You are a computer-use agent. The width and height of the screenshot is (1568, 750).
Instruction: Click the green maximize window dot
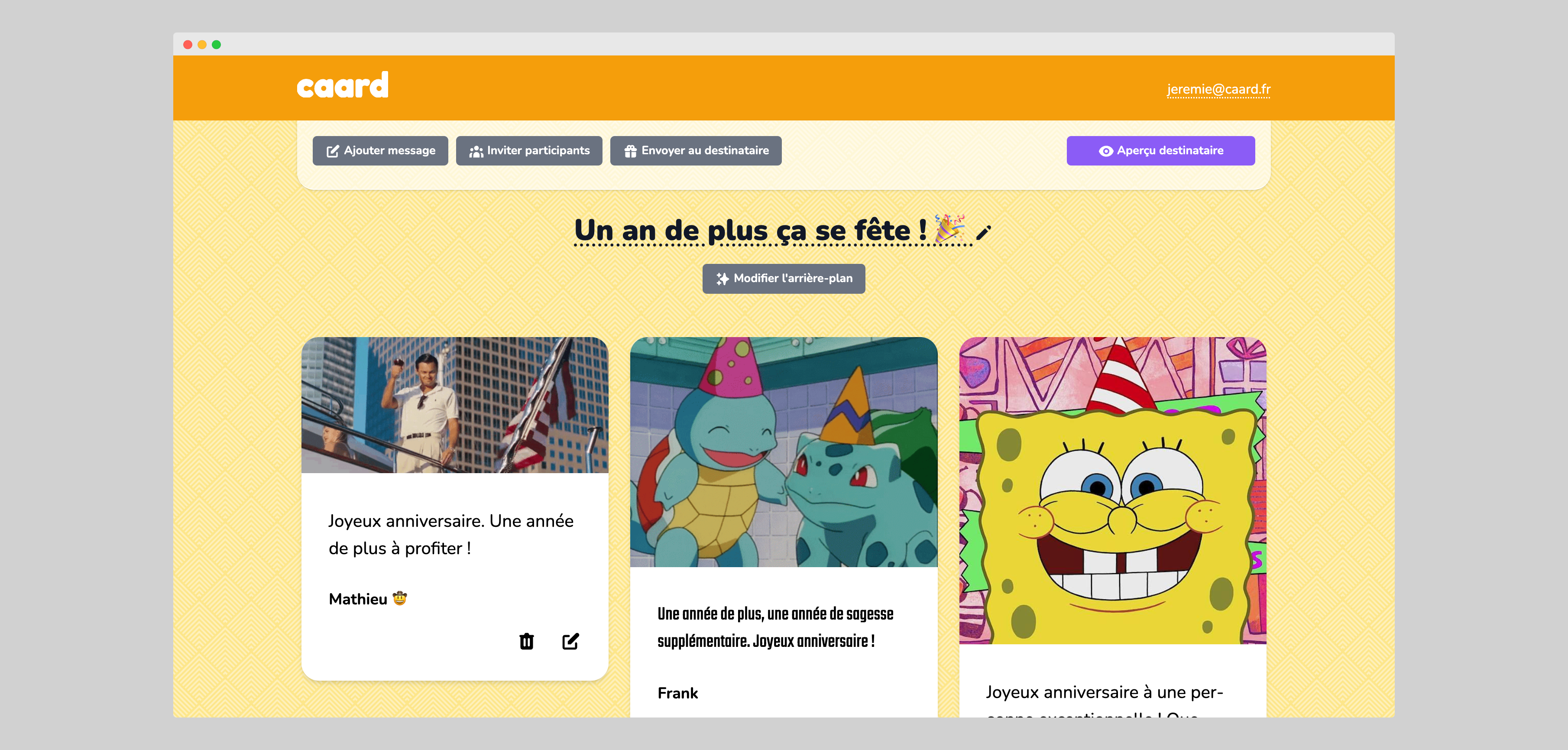click(x=216, y=45)
